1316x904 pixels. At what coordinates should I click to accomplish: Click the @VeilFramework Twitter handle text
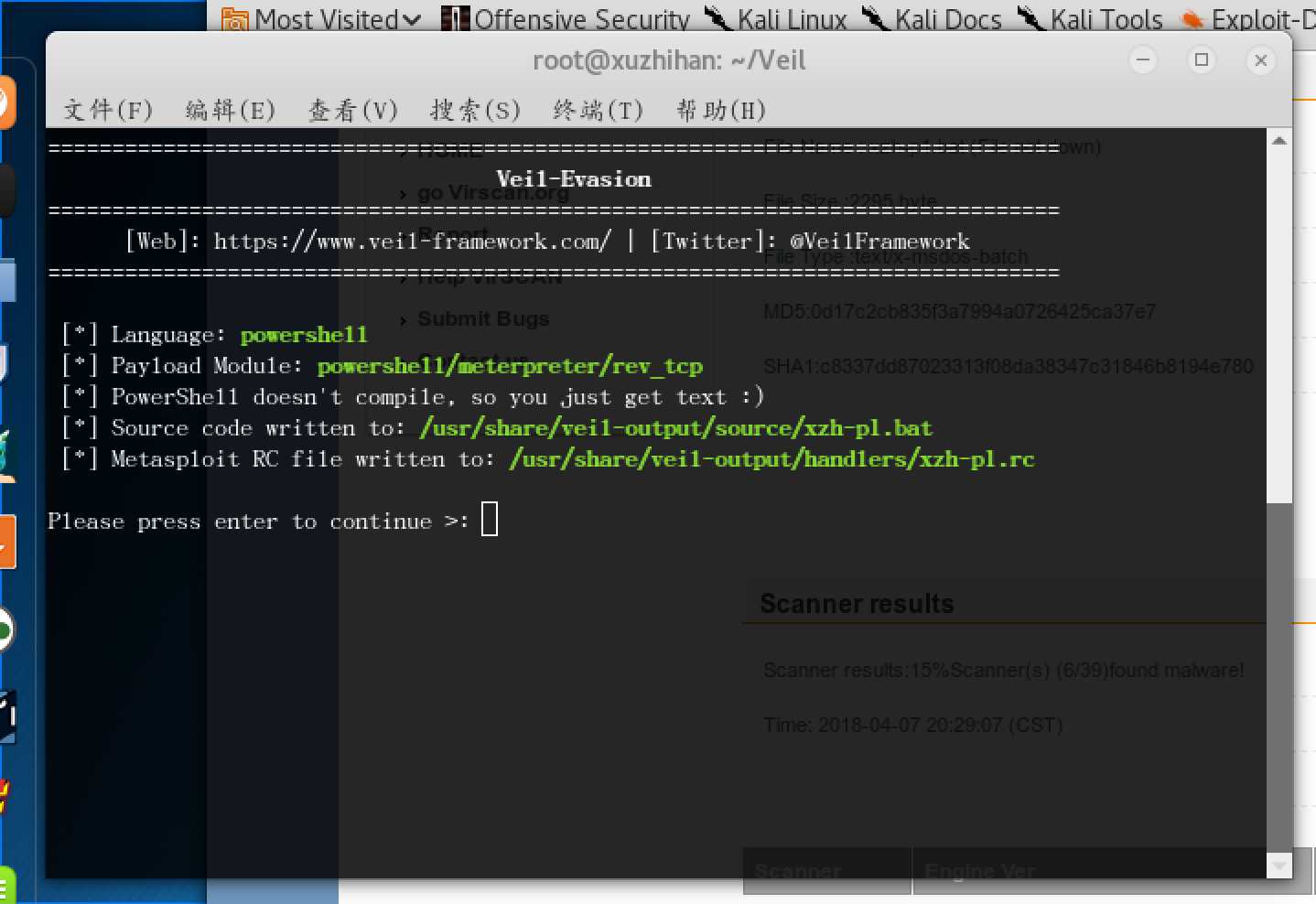coord(879,242)
